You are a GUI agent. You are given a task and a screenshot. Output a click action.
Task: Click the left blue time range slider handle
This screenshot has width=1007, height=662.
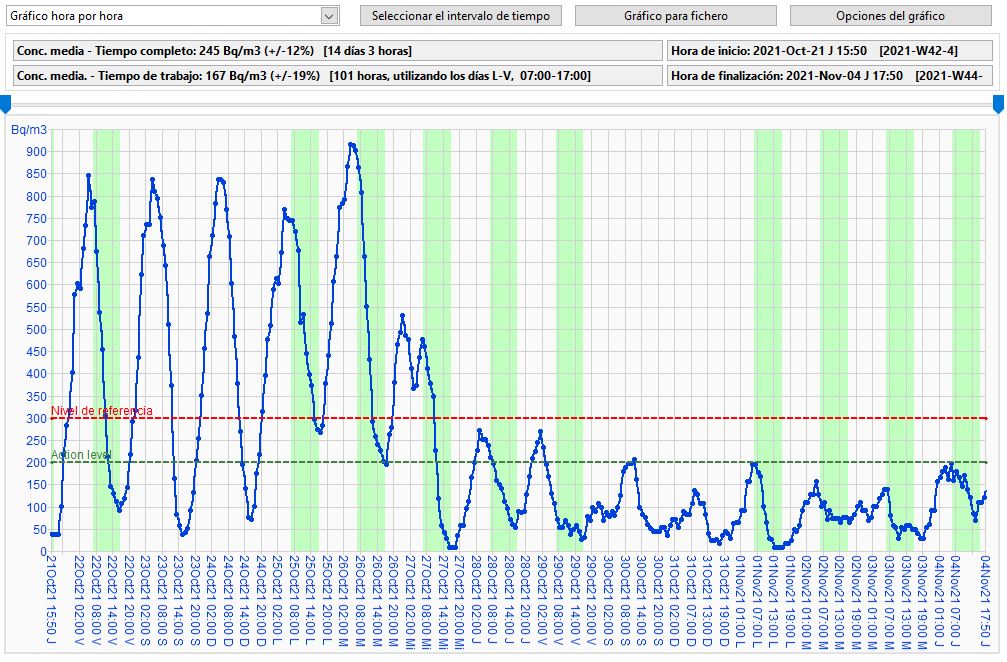point(6,104)
